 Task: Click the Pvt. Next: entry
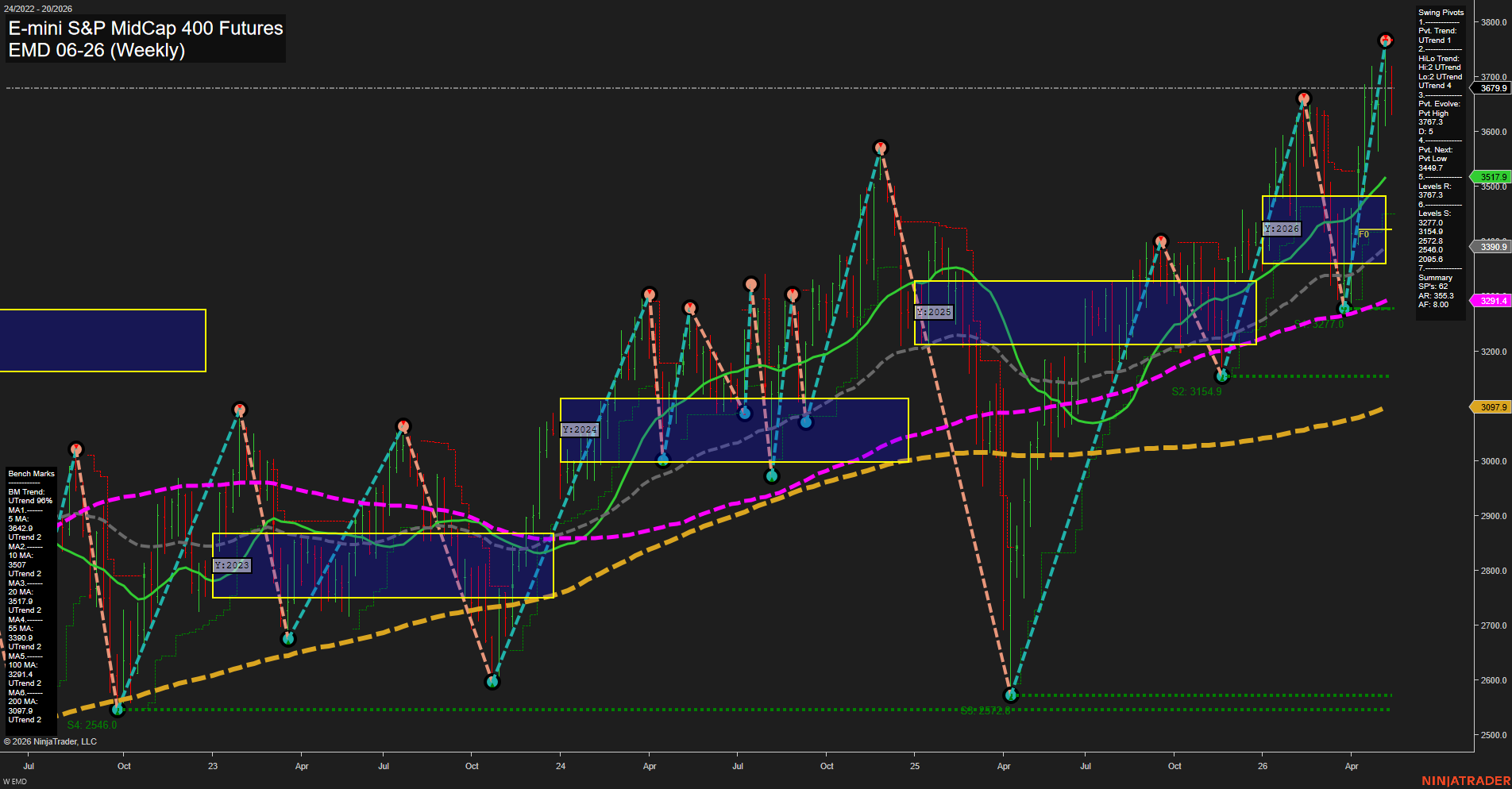1435,150
